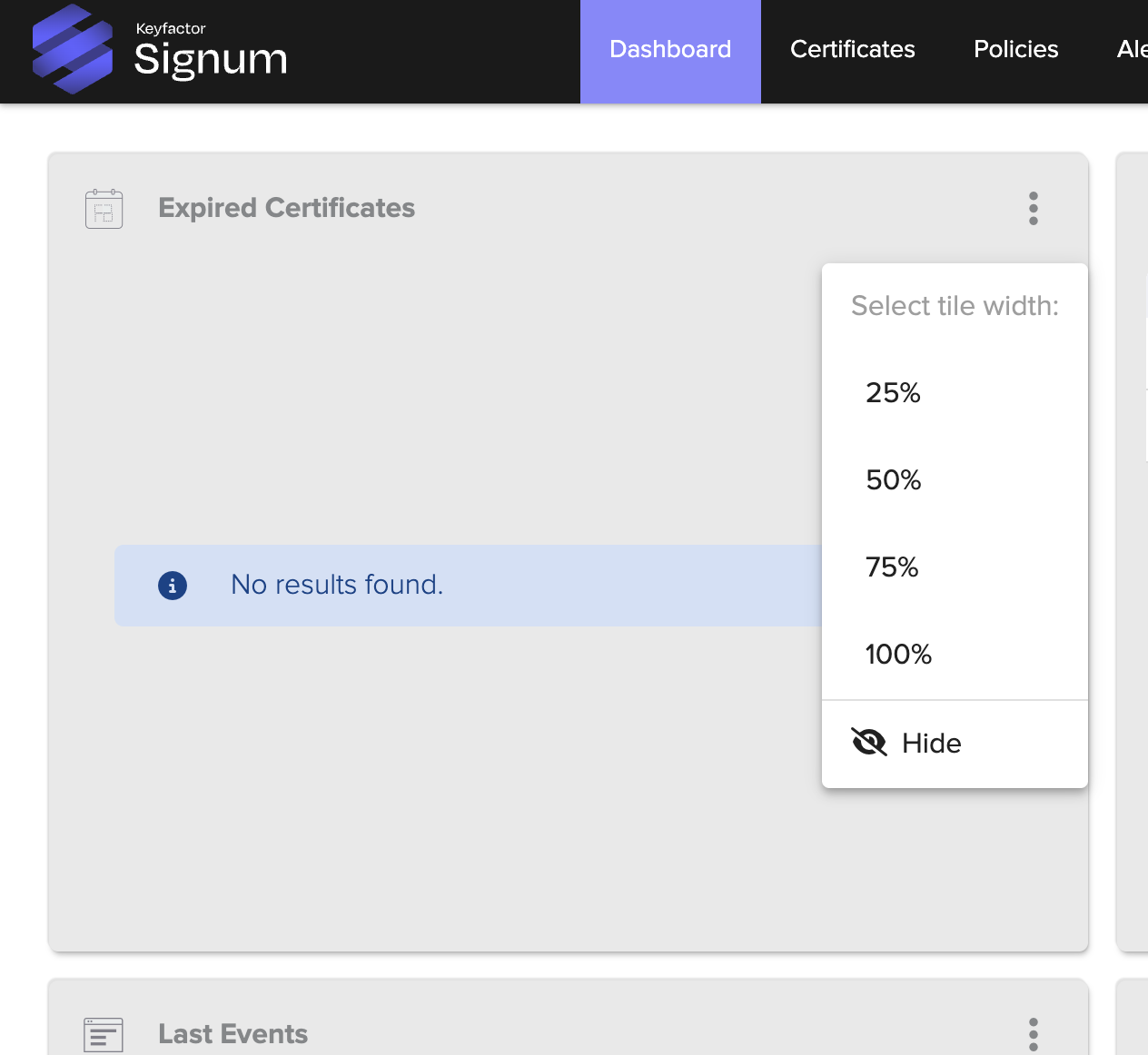Image resolution: width=1148 pixels, height=1055 pixels.
Task: Hide the tile using the crossed-eye icon
Action: 869,743
